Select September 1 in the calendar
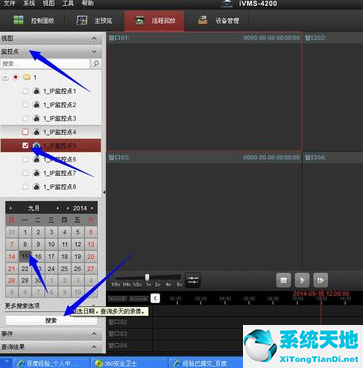Image resolution: width=363 pixels, height=368 pixels. [25, 232]
